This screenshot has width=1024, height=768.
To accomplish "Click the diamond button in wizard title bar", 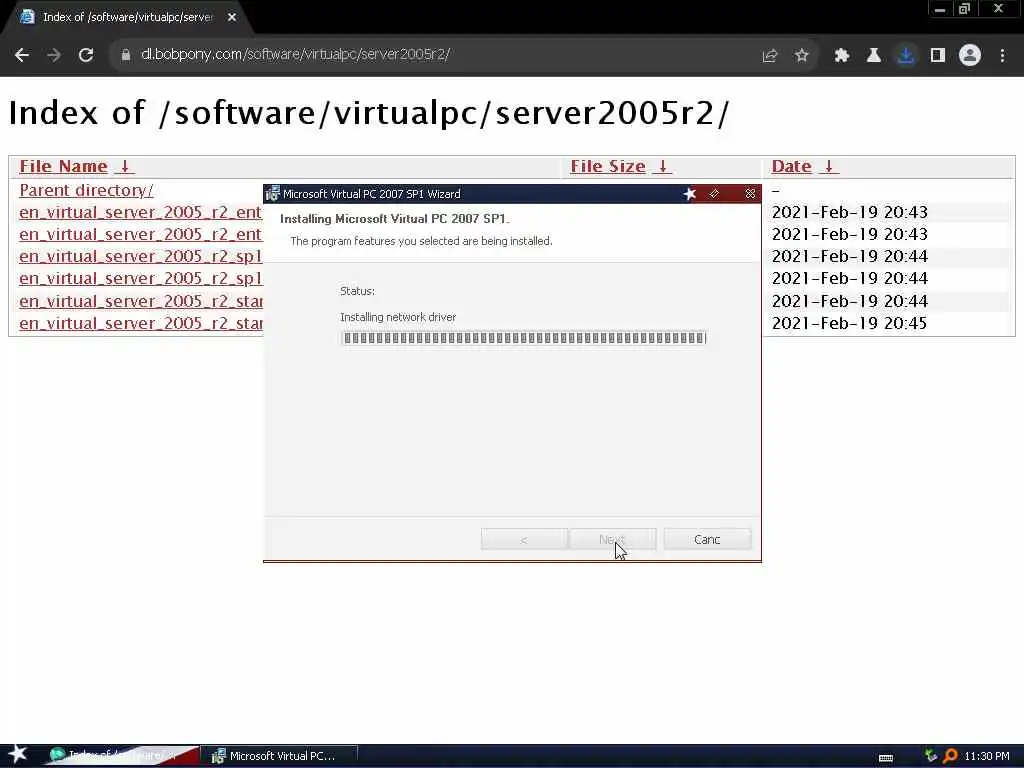I will [x=714, y=194].
